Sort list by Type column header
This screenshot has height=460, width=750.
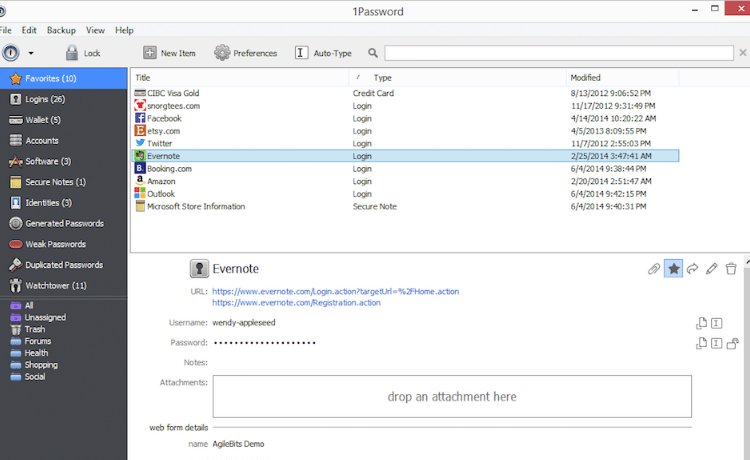(x=458, y=77)
